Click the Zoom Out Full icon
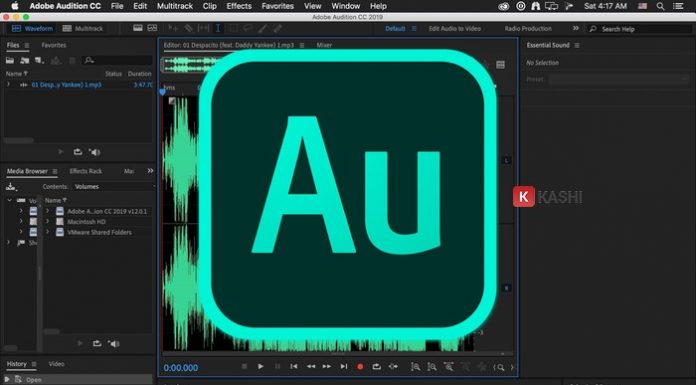 [x=449, y=367]
